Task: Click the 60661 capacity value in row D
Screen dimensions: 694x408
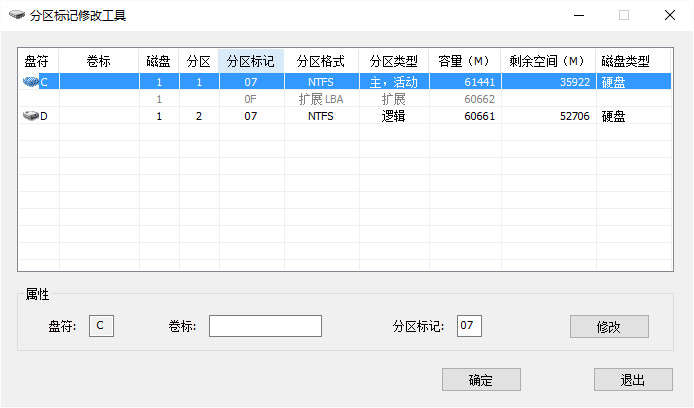Action: pos(479,116)
